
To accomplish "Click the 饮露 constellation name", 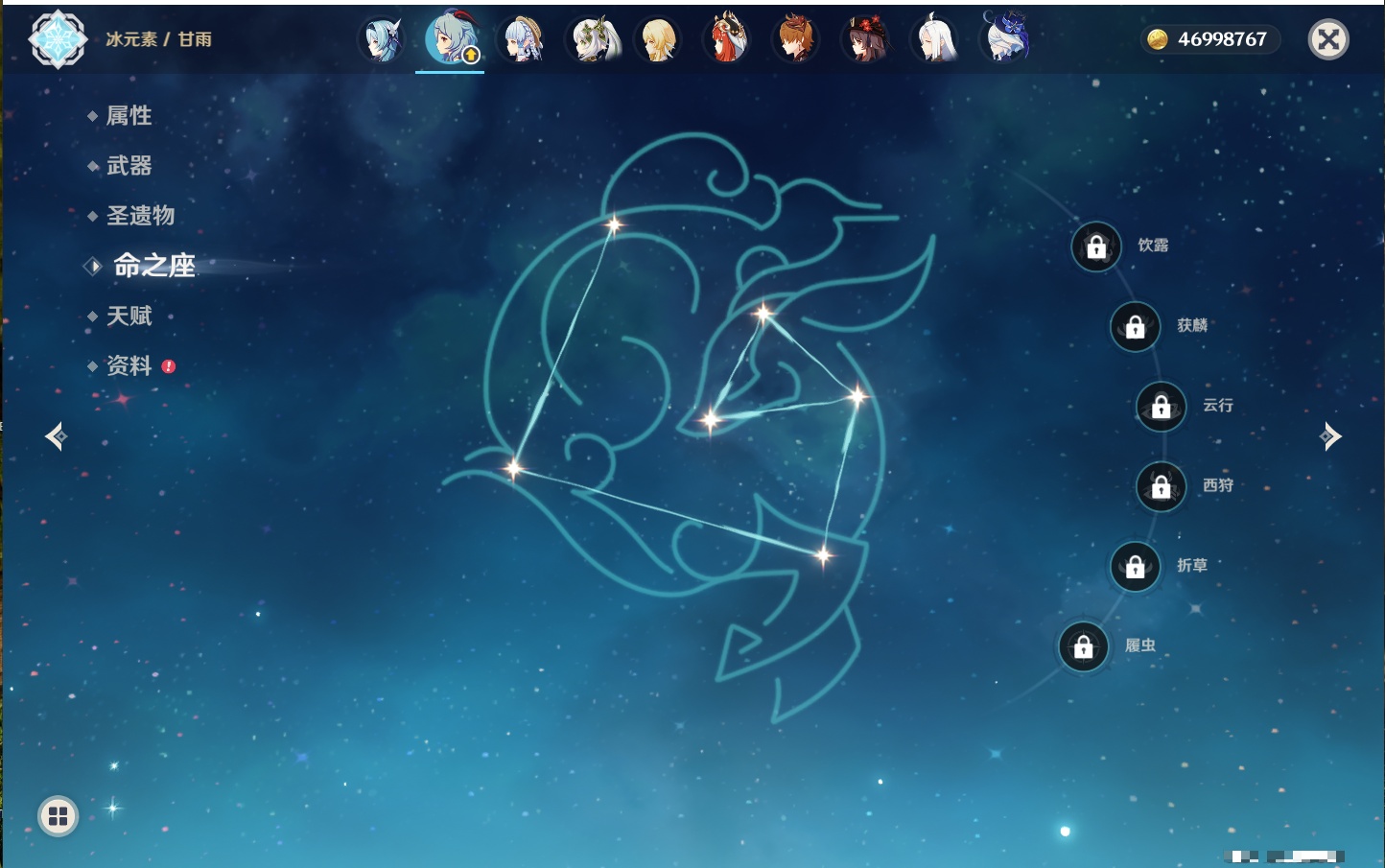I will [1153, 246].
